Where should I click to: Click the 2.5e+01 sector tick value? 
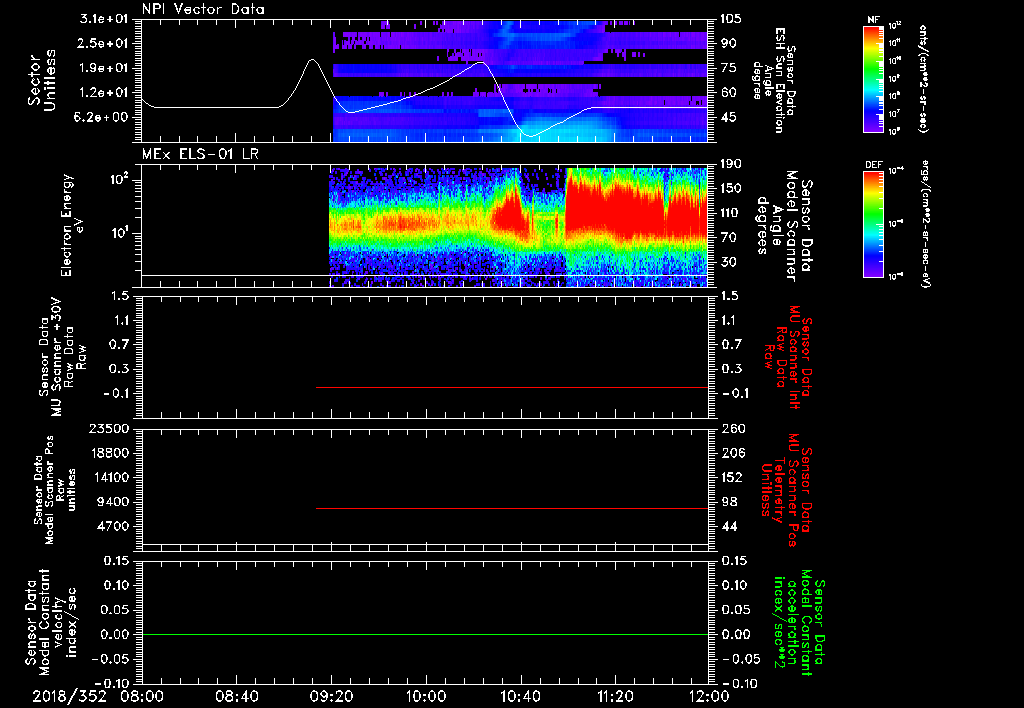pos(104,43)
